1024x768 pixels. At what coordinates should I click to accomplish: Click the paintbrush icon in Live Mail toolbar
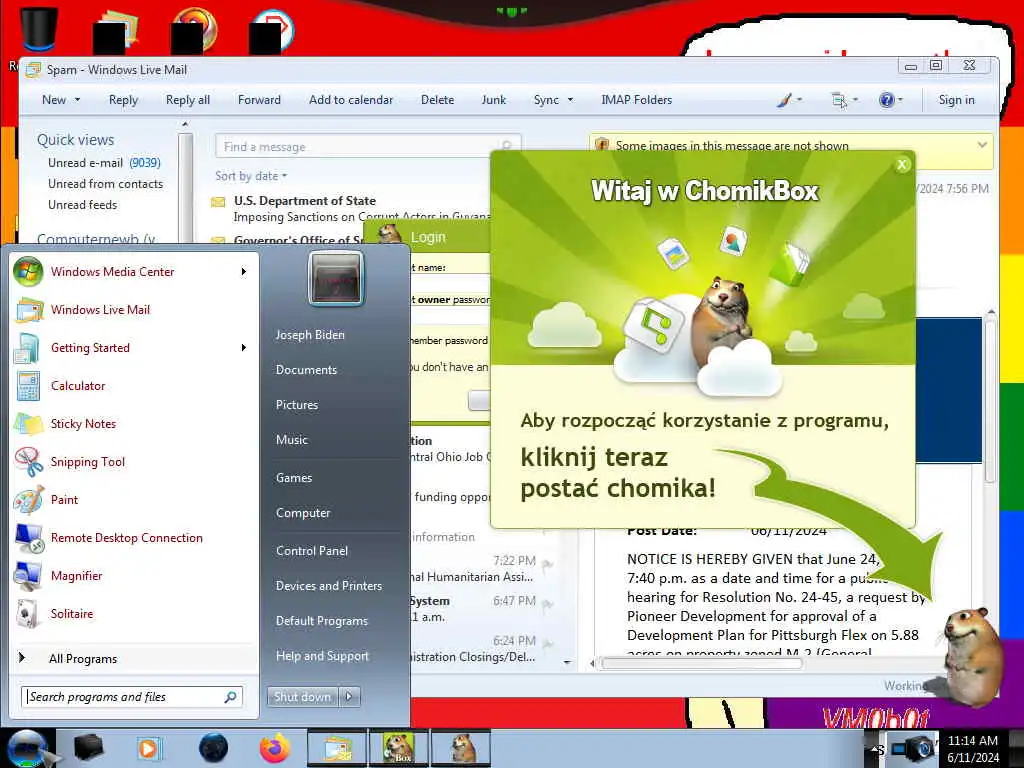tap(784, 100)
